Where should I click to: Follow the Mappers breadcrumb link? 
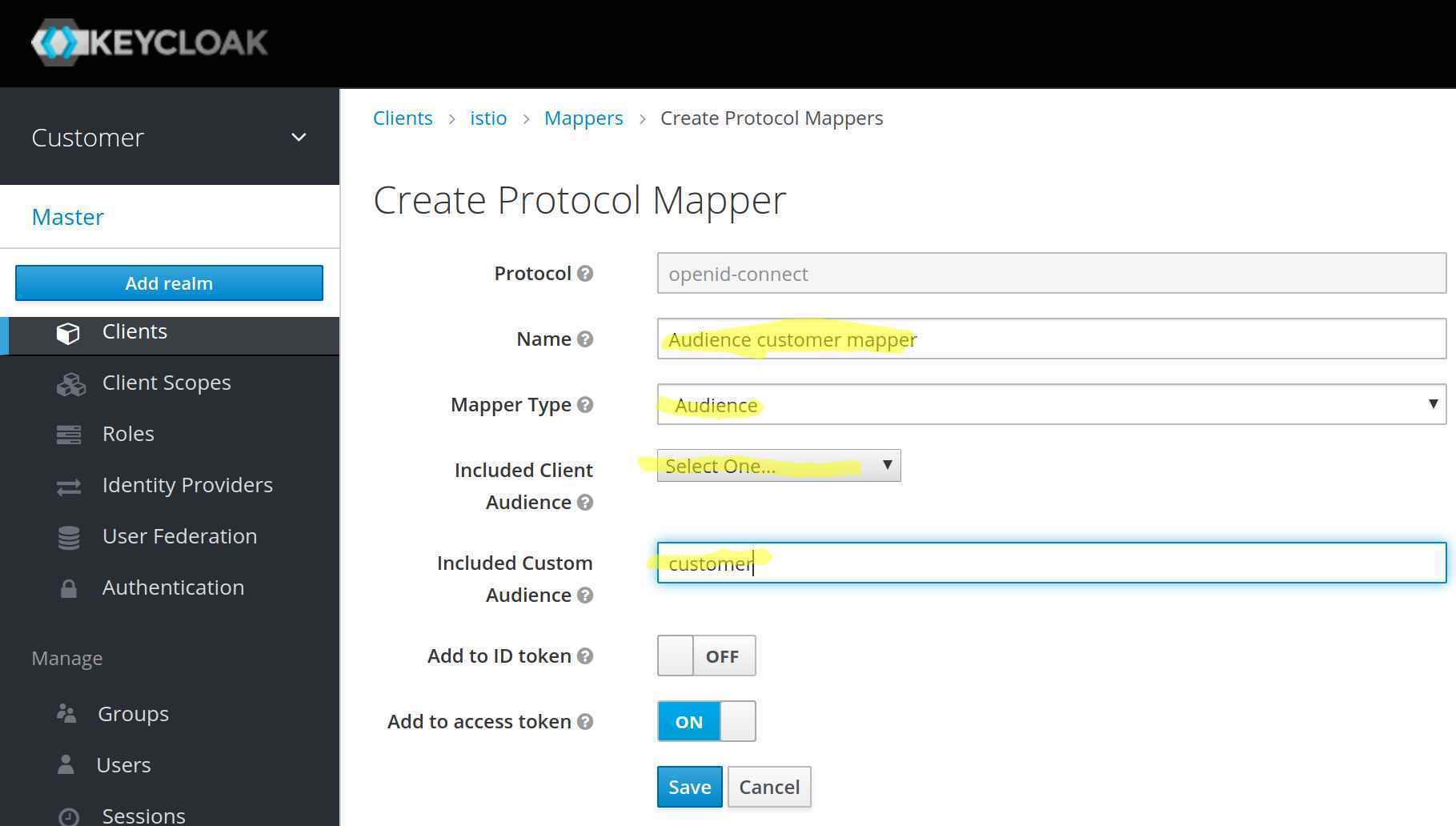tap(583, 118)
